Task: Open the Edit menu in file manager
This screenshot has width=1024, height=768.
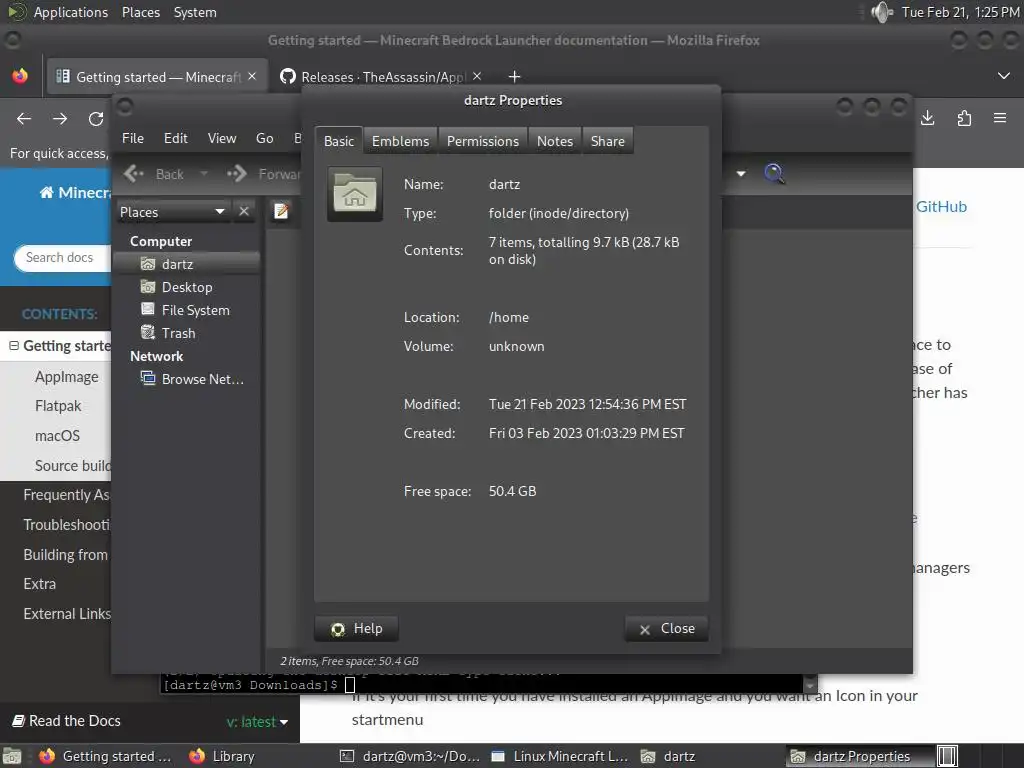Action: pyautogui.click(x=176, y=138)
